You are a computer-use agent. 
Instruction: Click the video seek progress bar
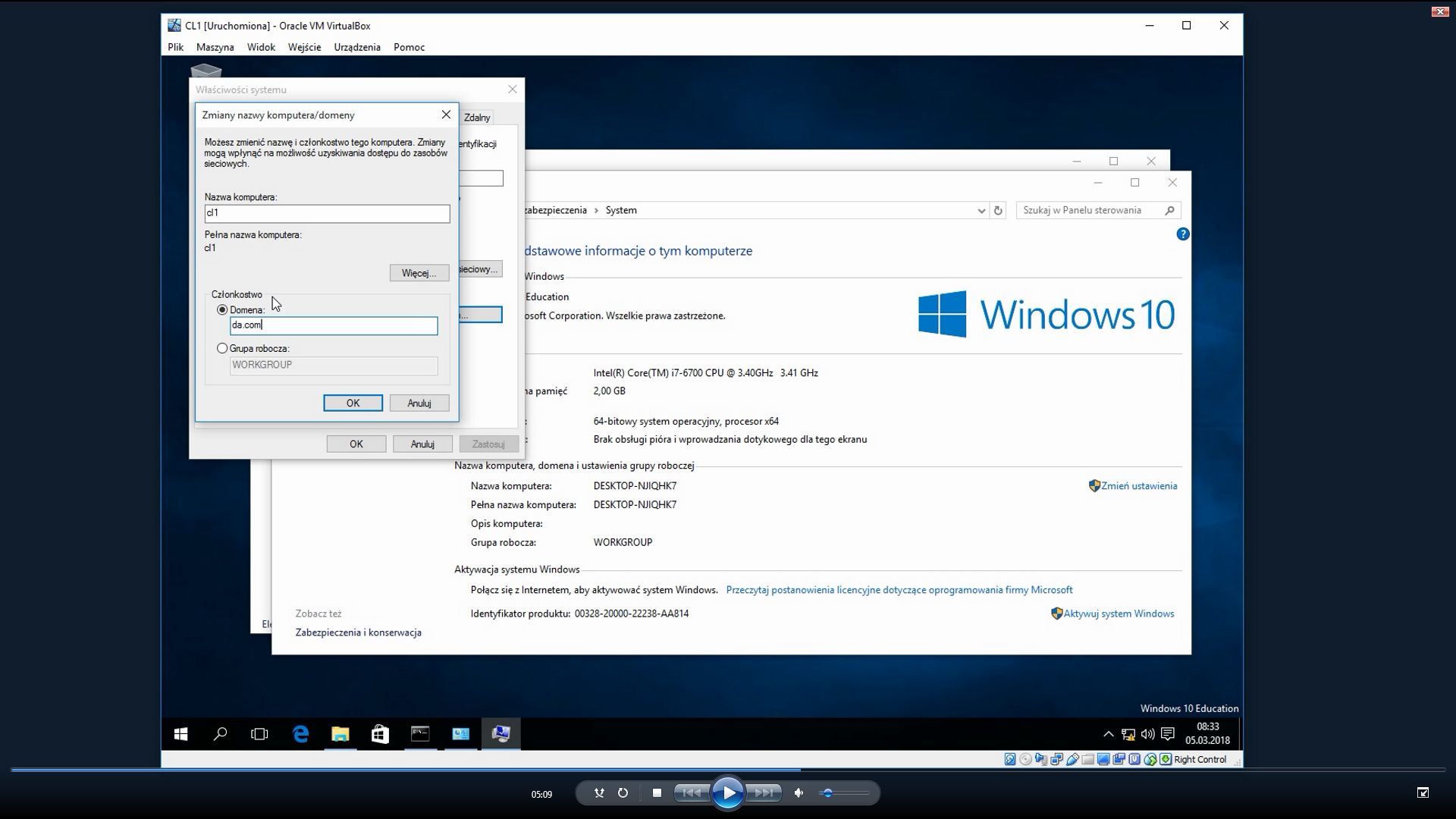(728, 770)
